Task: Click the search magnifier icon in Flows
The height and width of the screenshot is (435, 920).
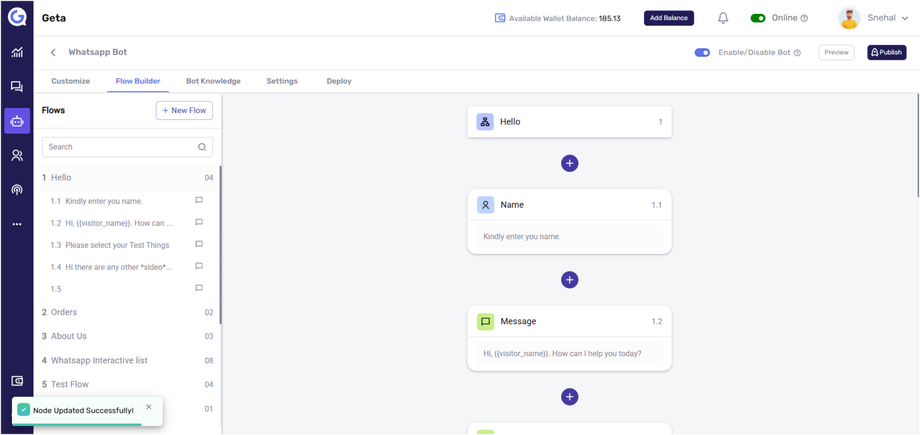Action: tap(202, 147)
